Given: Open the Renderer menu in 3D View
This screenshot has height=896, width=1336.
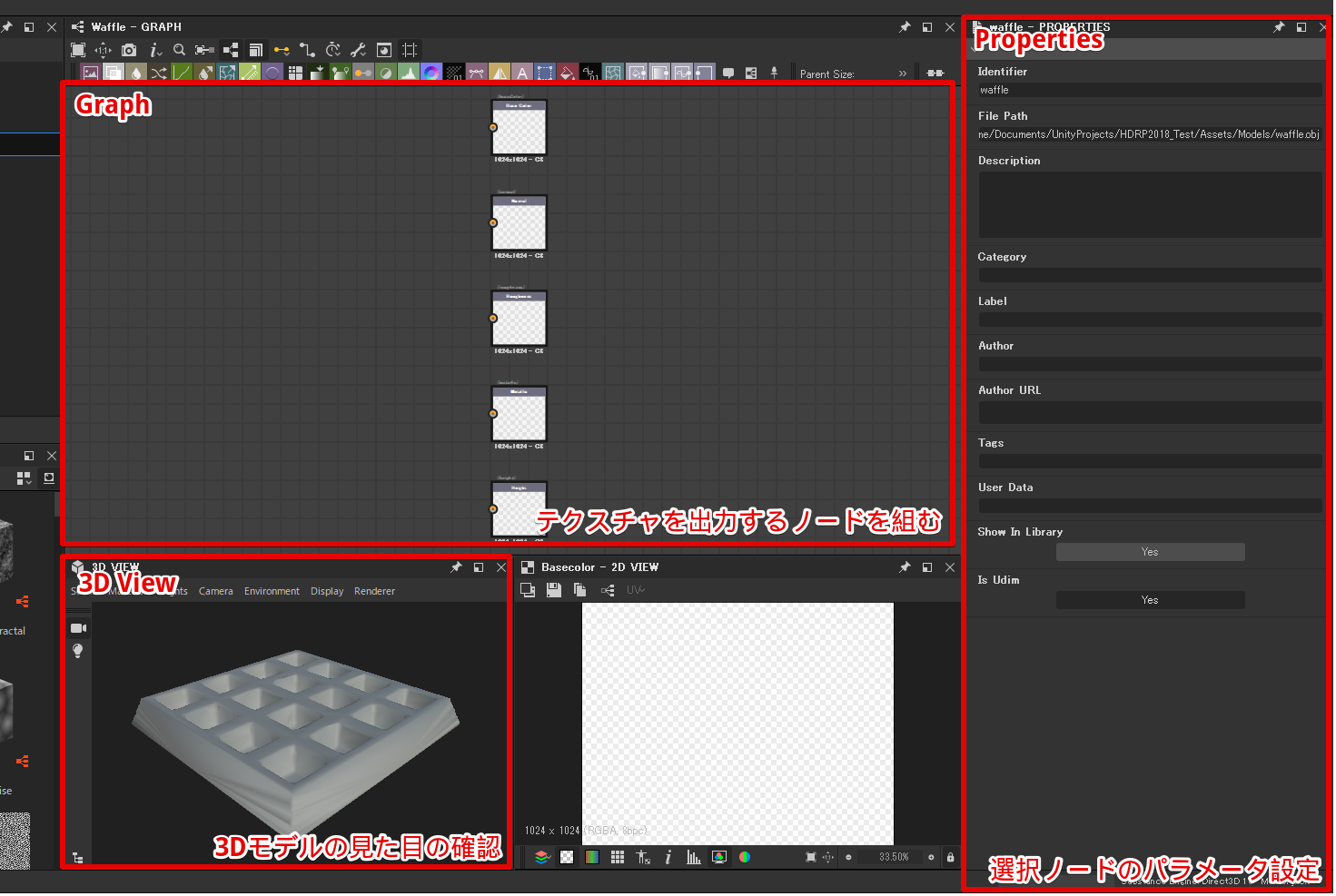Looking at the screenshot, I should click(x=374, y=592).
